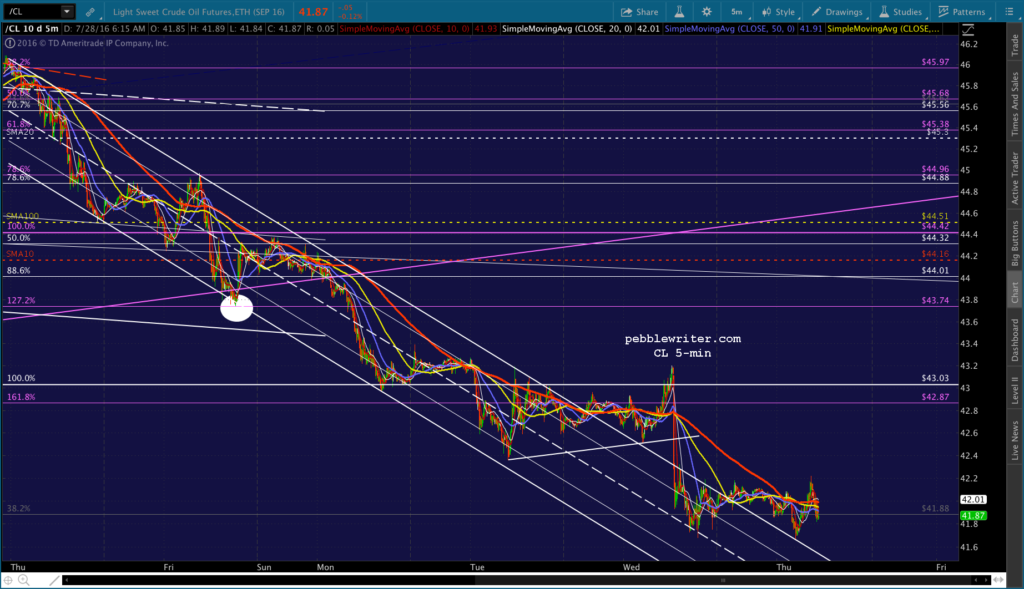Click the white ellipse drawing on chart

pyautogui.click(x=236, y=308)
